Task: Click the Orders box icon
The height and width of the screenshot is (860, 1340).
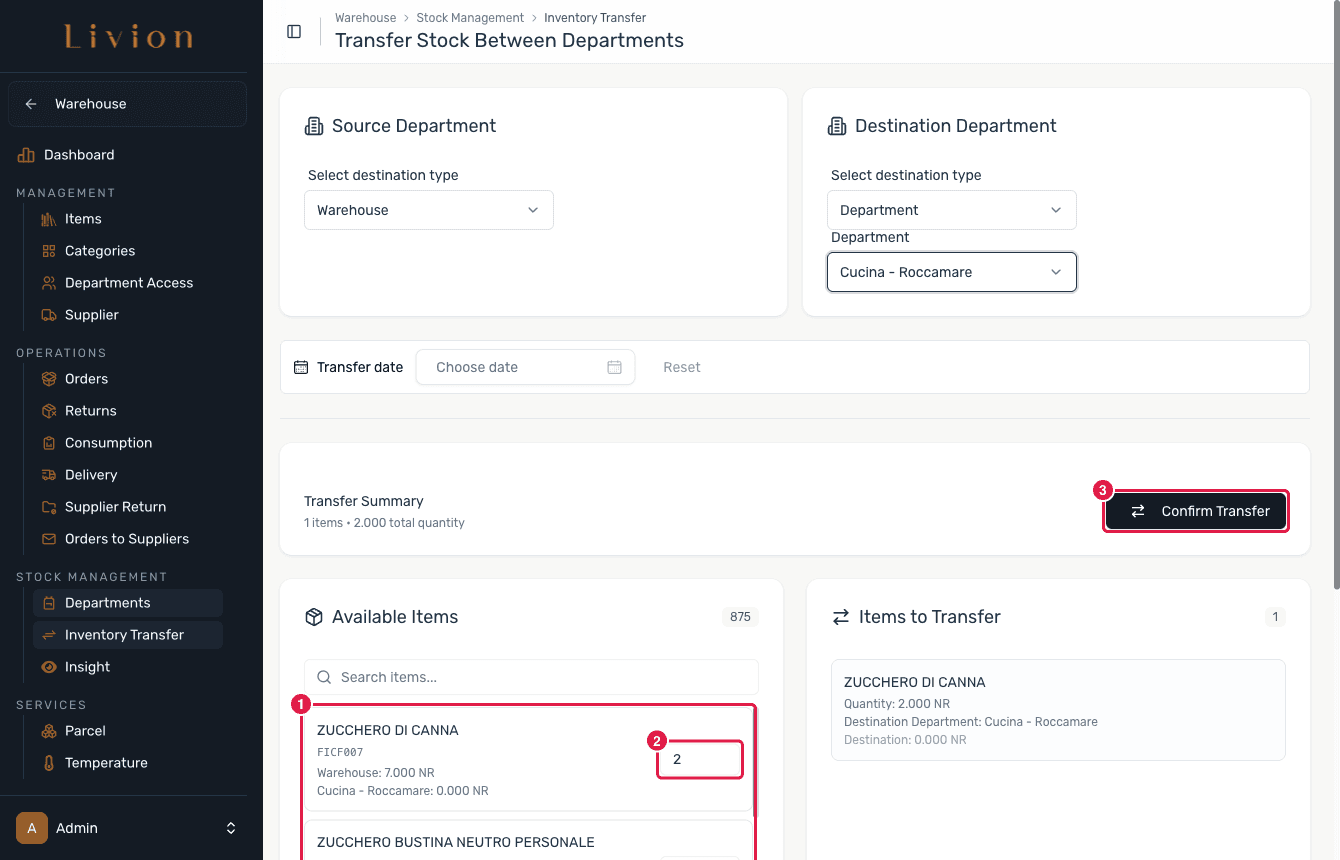Action: point(48,379)
